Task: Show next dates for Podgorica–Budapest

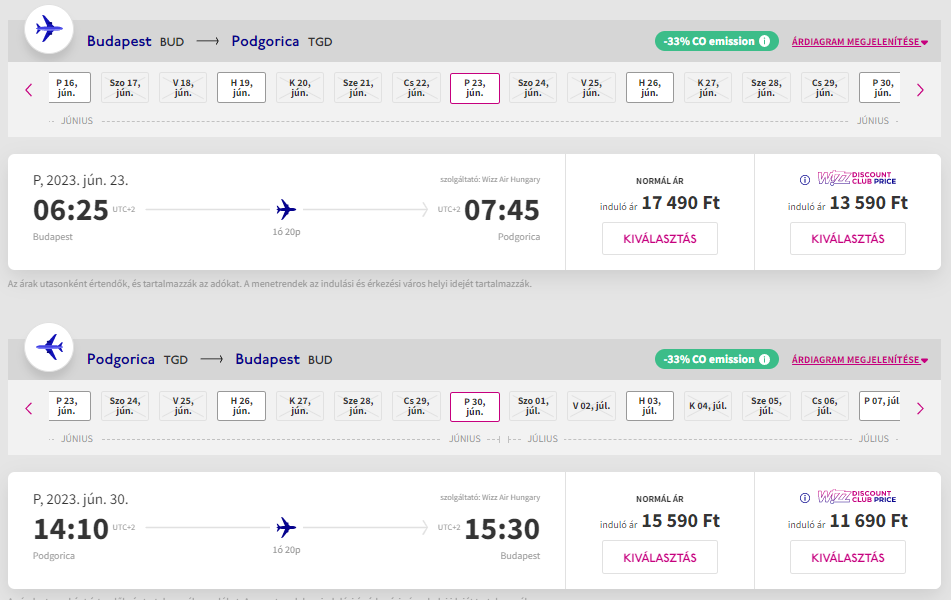Action: point(920,407)
